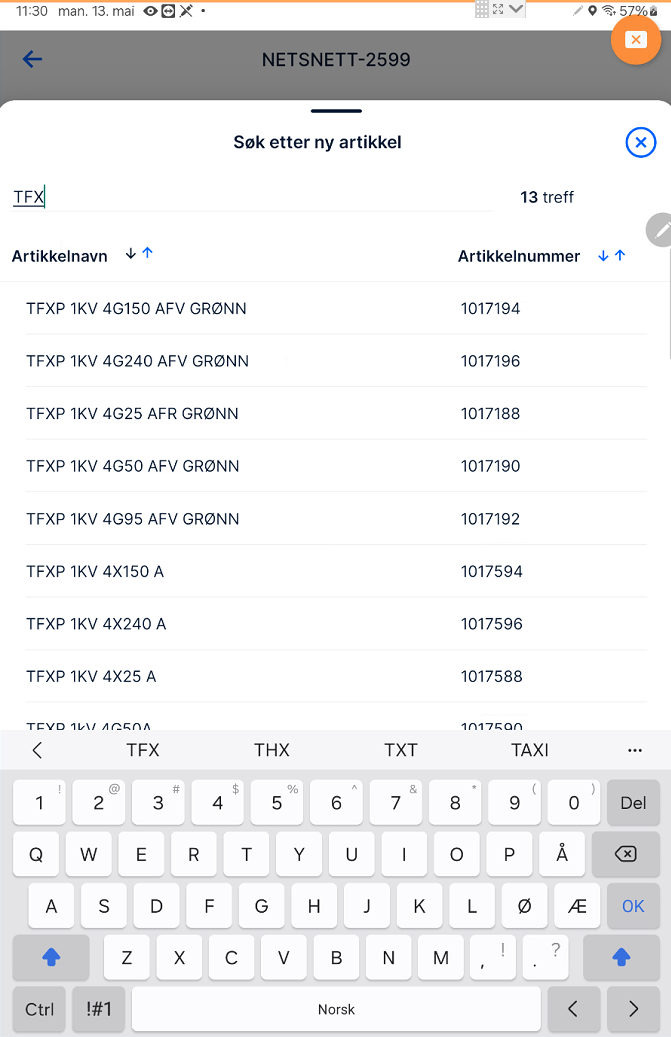Sort Artikkelnummer ascending with up arrow
Screen dimensions: 671x1037
(x=620, y=256)
